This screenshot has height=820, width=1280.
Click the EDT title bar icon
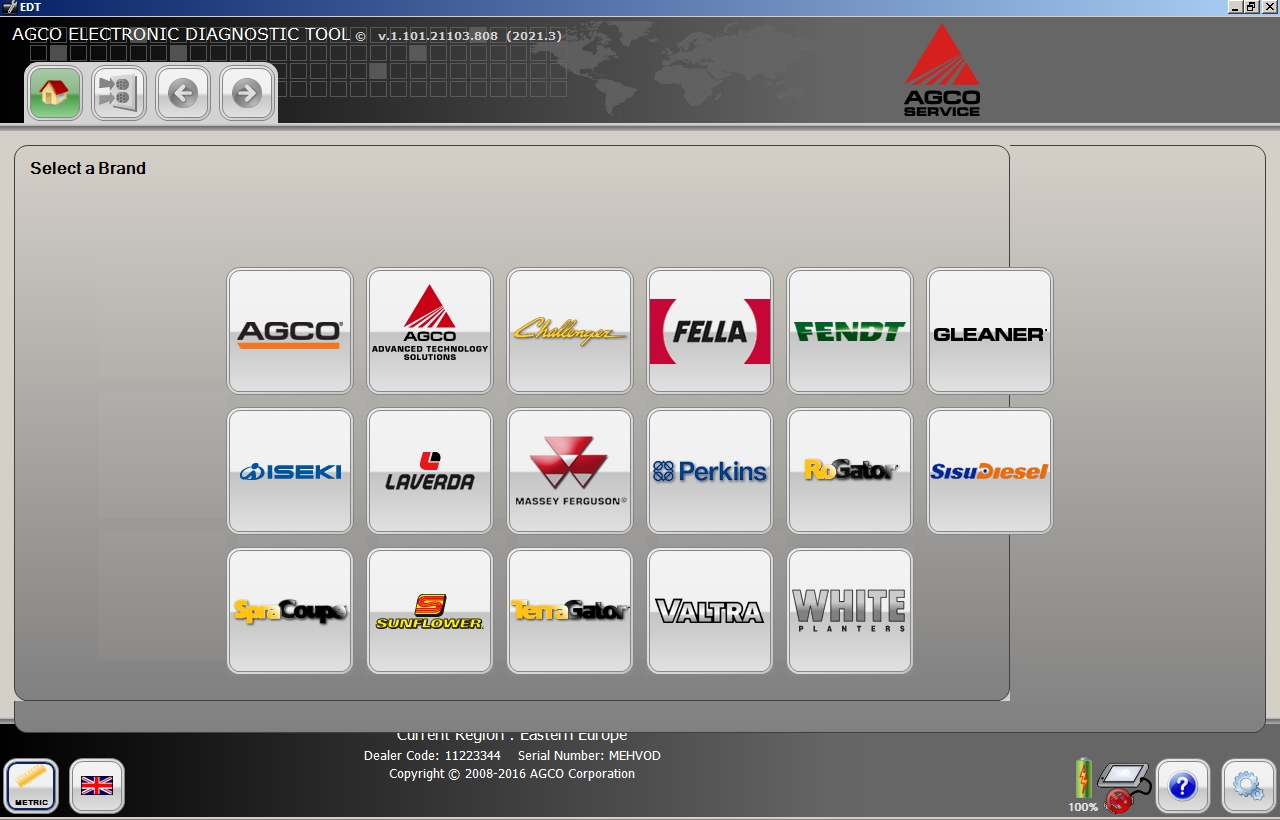coord(9,7)
